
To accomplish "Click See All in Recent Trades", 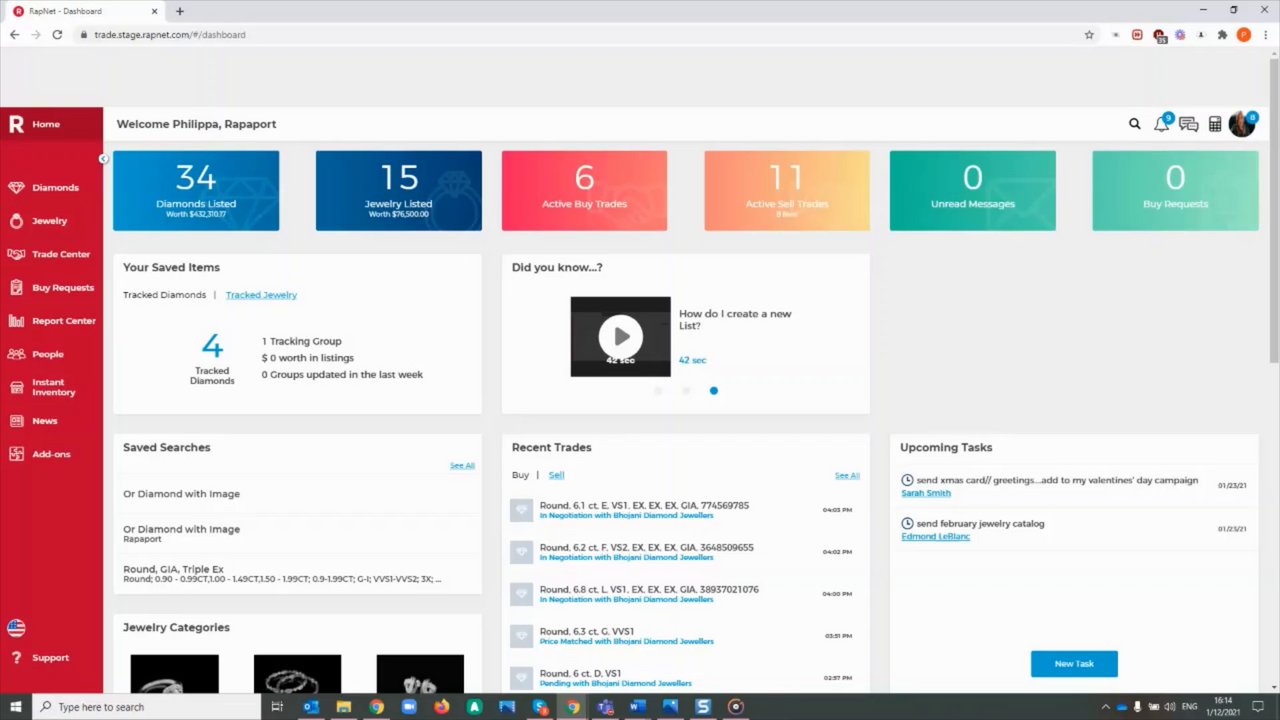I will [847, 476].
